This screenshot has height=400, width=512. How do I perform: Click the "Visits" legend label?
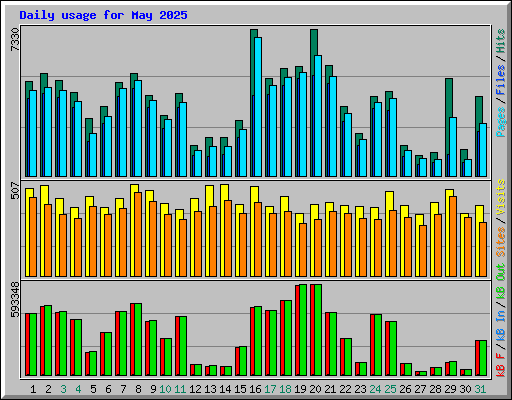501,197
